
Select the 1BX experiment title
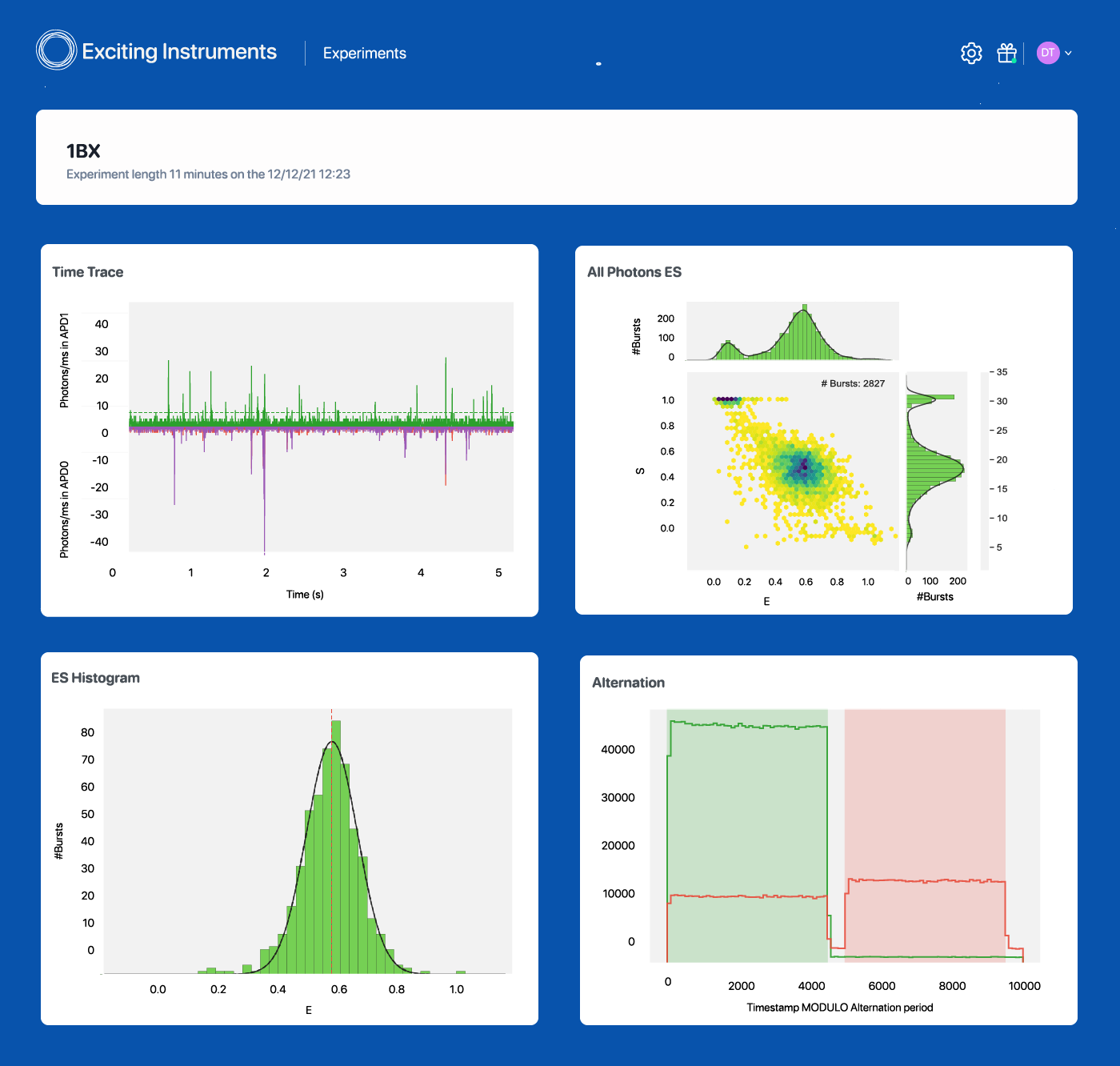pos(83,151)
